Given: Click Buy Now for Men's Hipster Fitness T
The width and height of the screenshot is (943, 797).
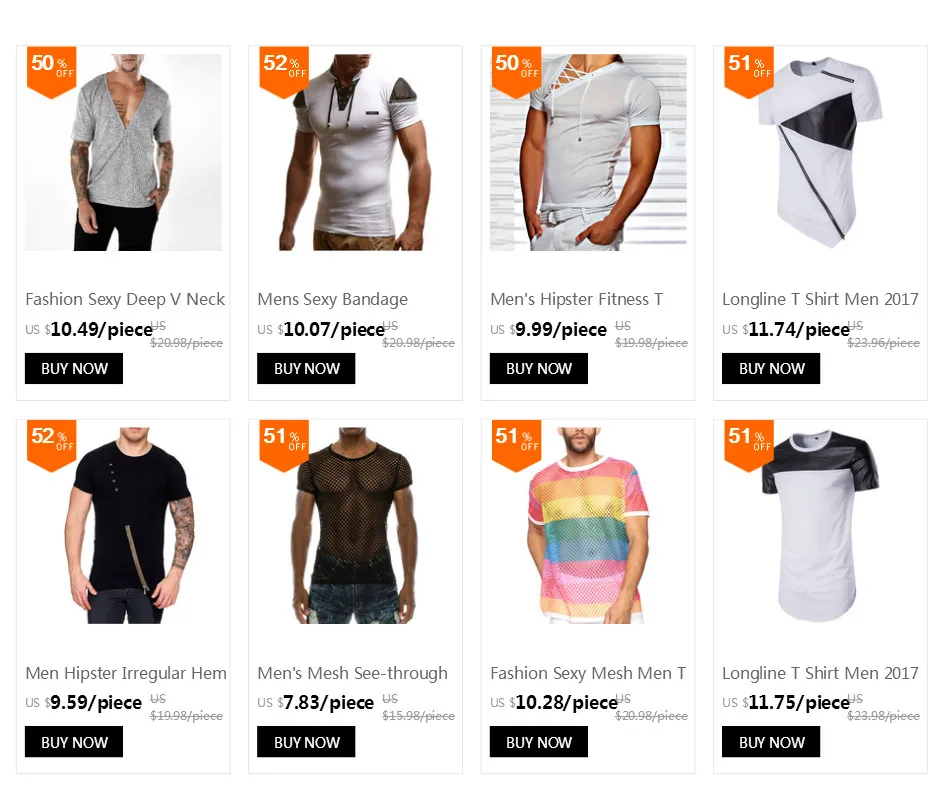Looking at the screenshot, I should pos(539,369).
